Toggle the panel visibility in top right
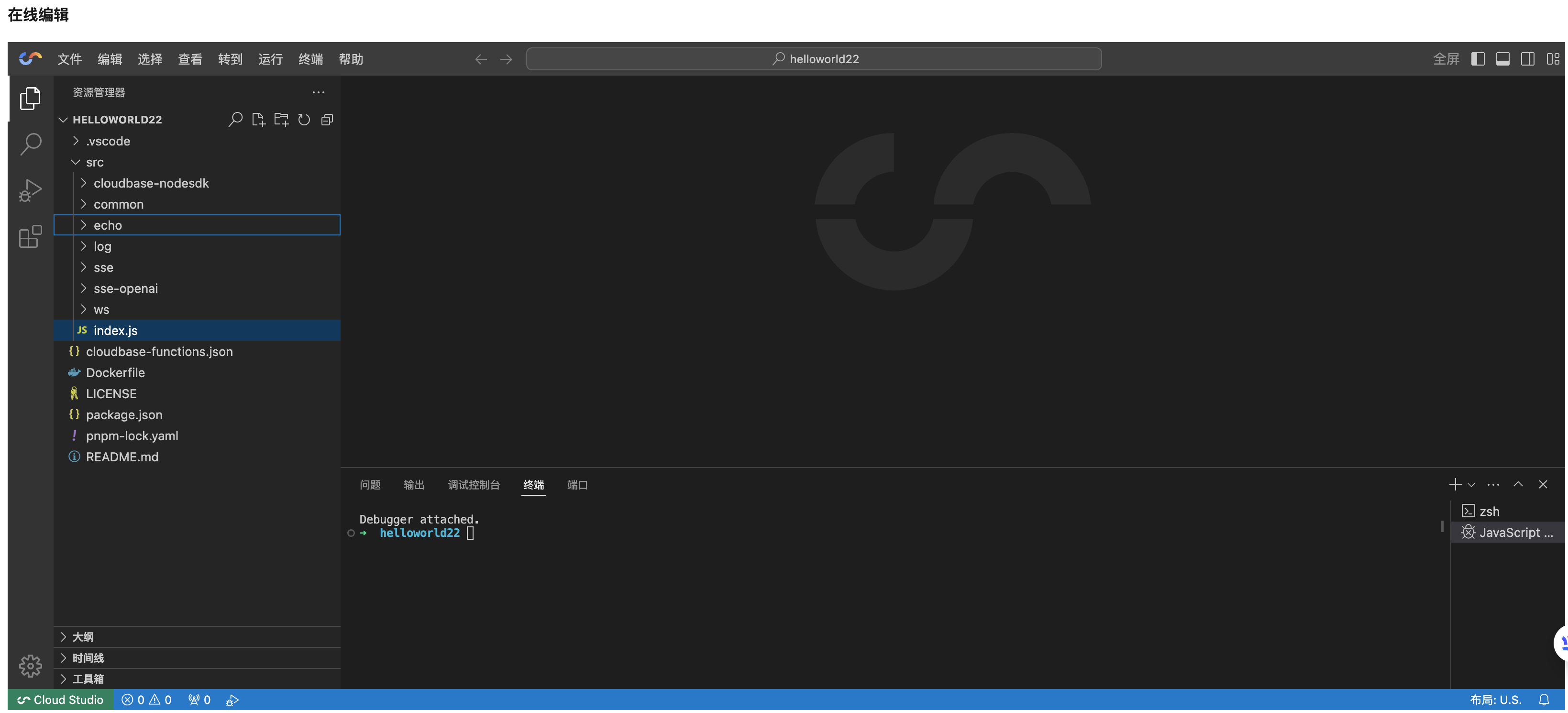The height and width of the screenshot is (713, 1568). pyautogui.click(x=1503, y=58)
